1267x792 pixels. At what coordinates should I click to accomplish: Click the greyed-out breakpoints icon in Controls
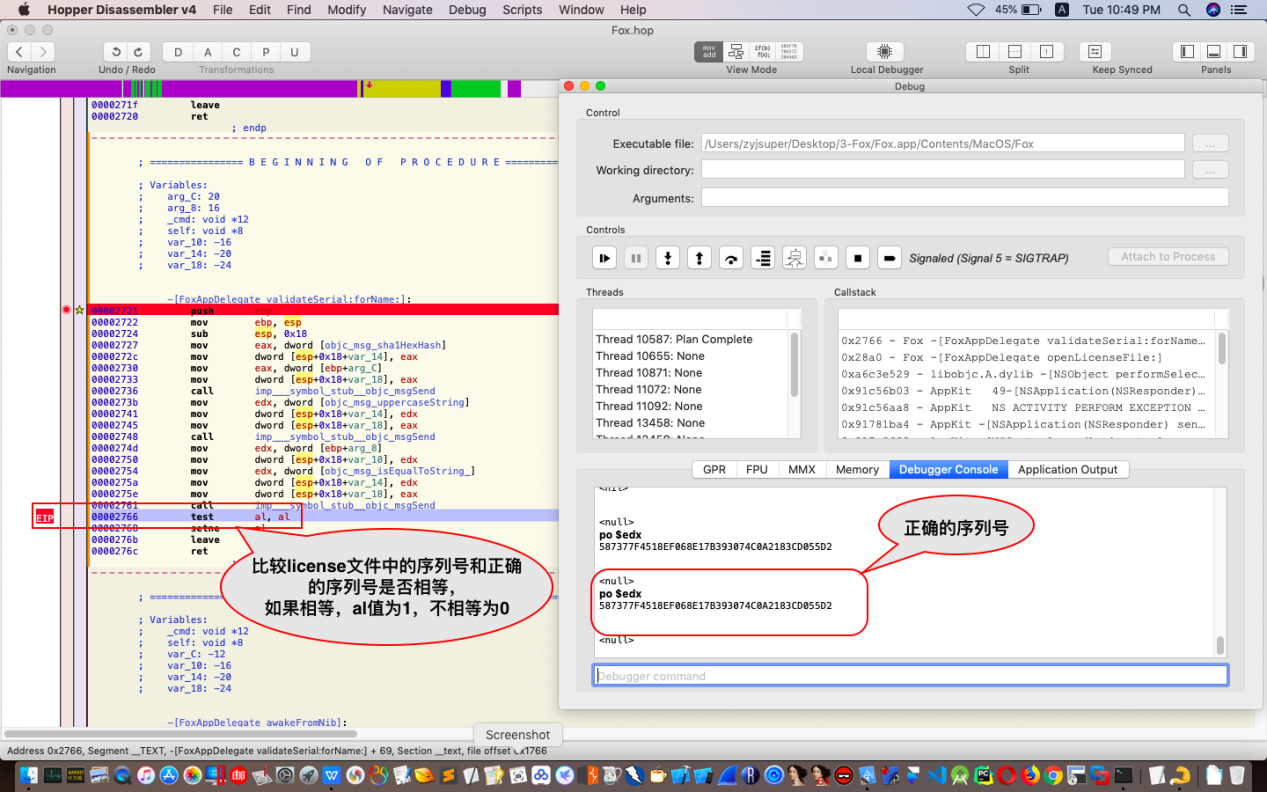click(x=826, y=258)
